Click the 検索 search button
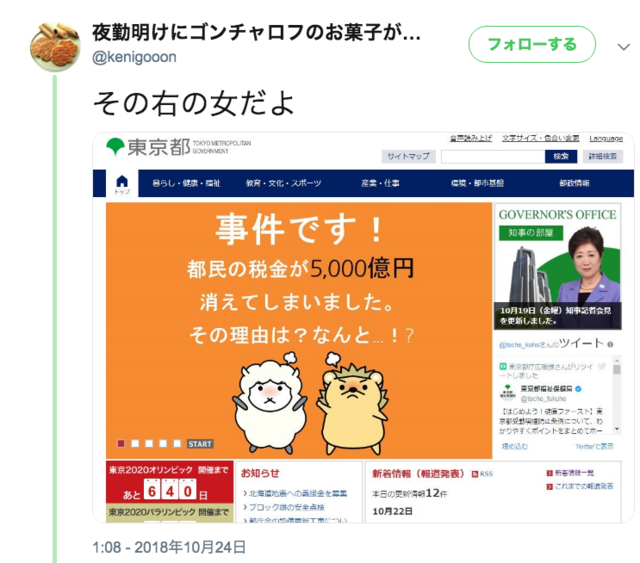This screenshot has height=563, width=640. pyautogui.click(x=561, y=156)
